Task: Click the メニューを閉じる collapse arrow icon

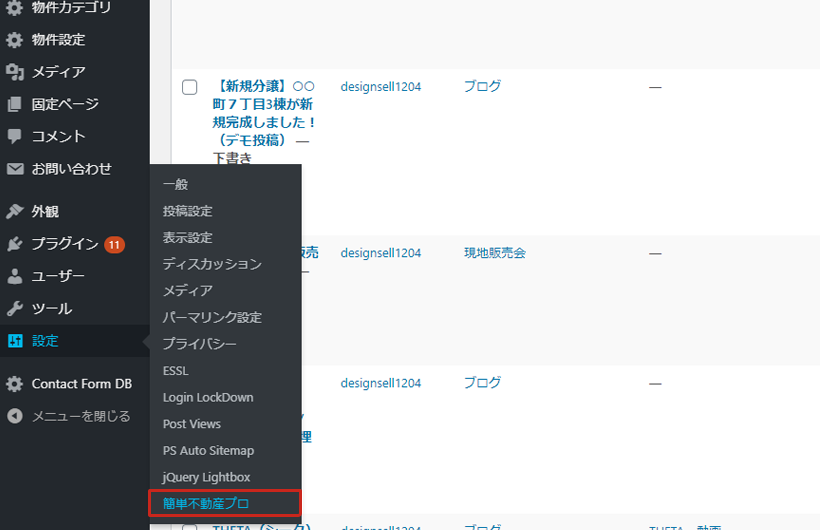Action: 15,416
